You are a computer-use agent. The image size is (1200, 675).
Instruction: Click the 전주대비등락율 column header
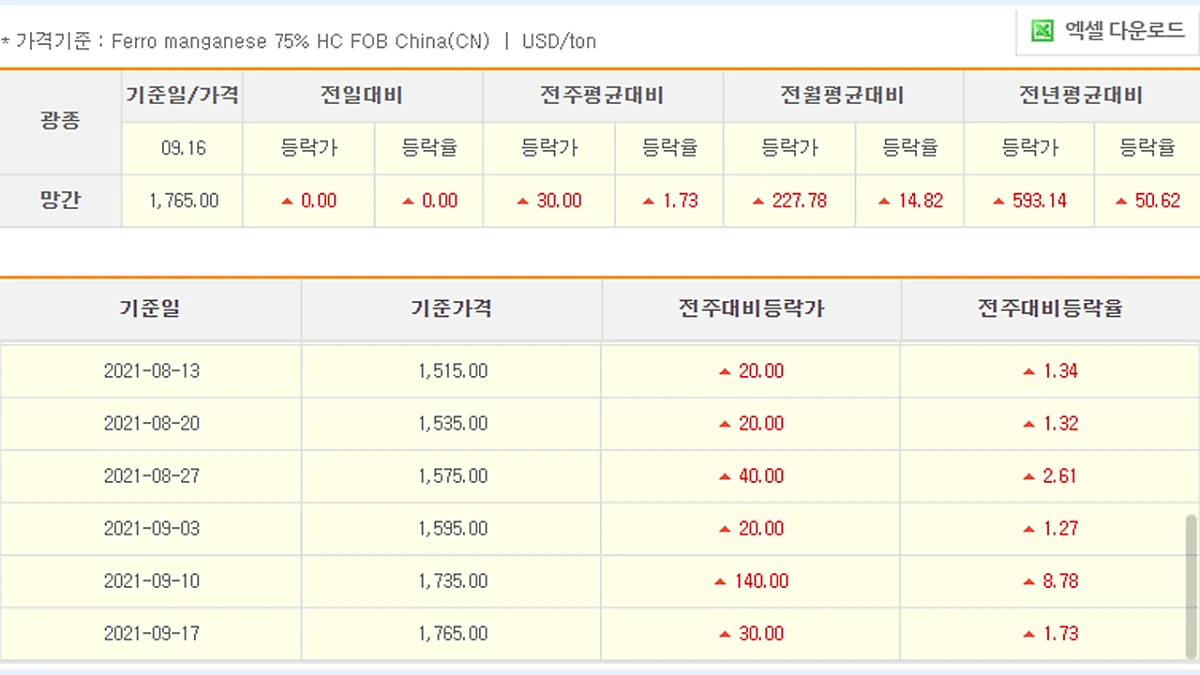[1048, 309]
